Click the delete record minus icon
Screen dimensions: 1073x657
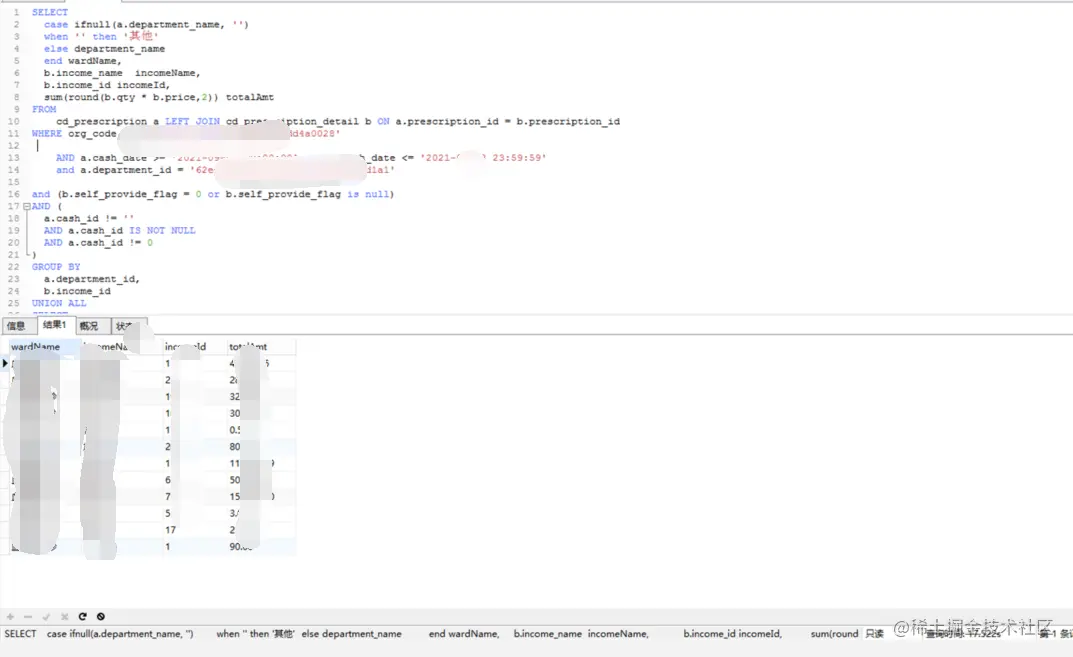pyautogui.click(x=28, y=617)
